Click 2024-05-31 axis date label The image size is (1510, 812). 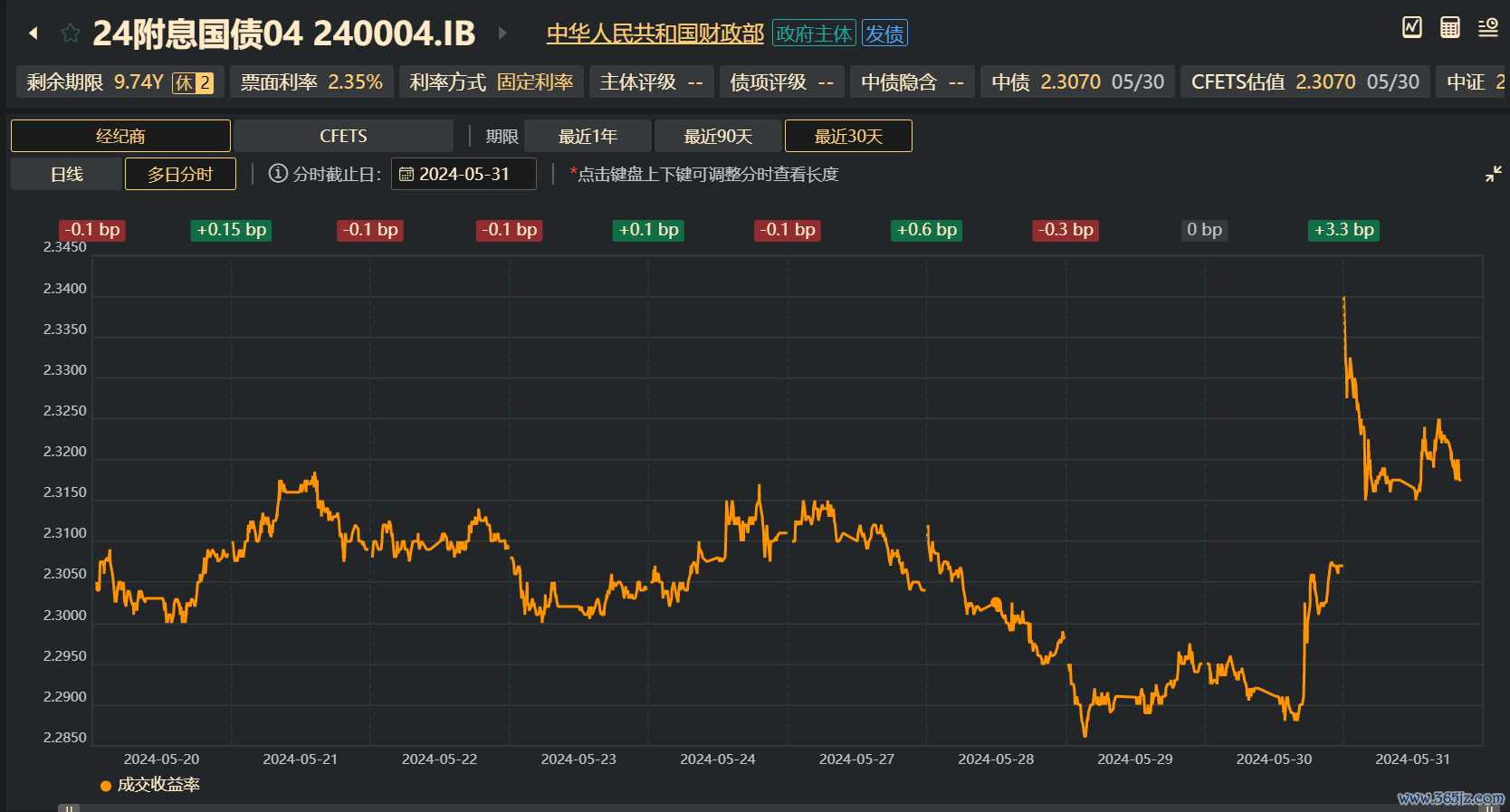click(1412, 759)
